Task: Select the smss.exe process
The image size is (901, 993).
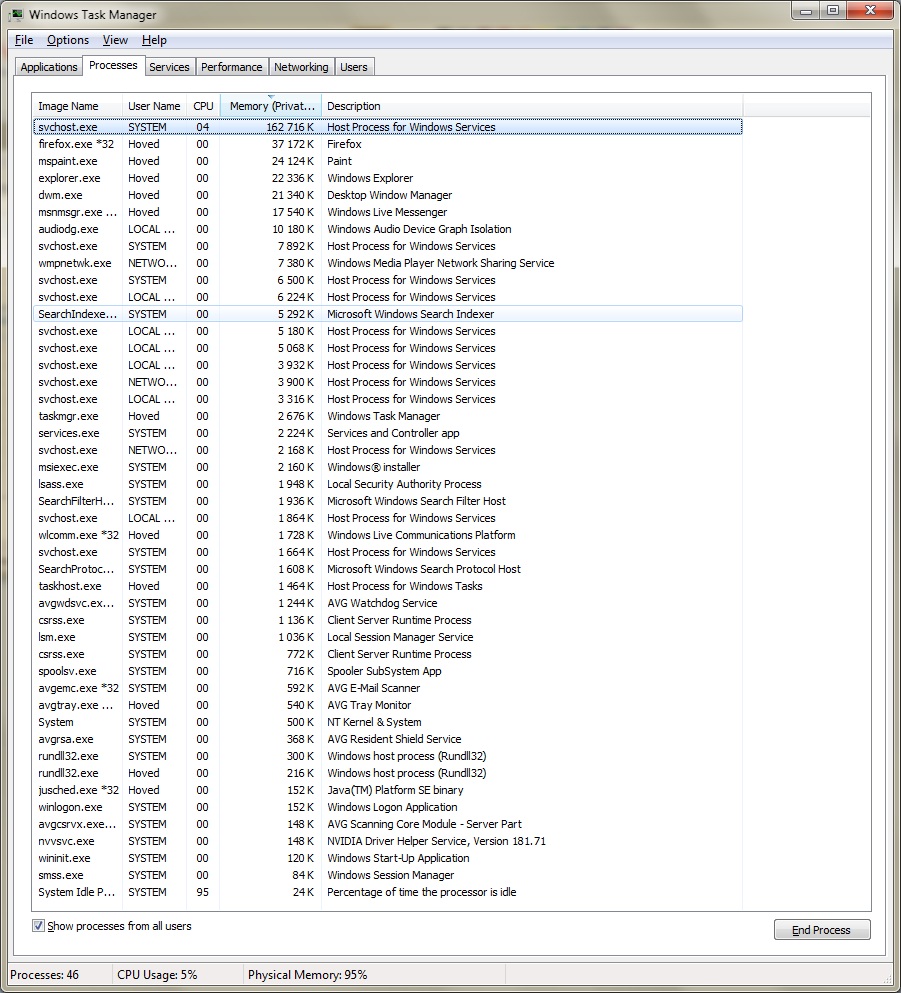Action: click(x=387, y=875)
